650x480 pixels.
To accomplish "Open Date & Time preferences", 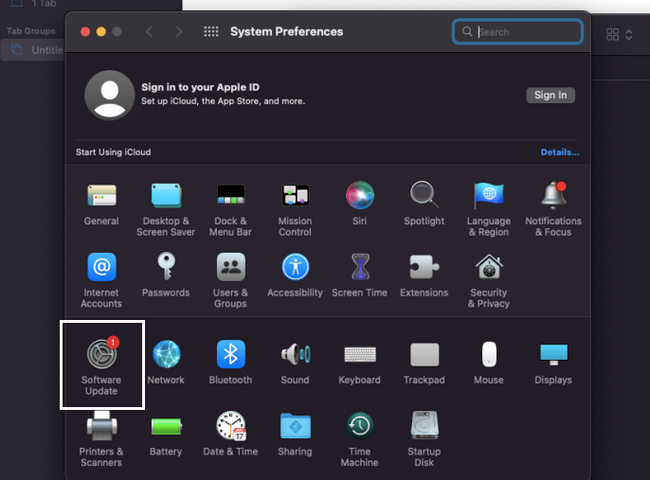I will point(230,434).
